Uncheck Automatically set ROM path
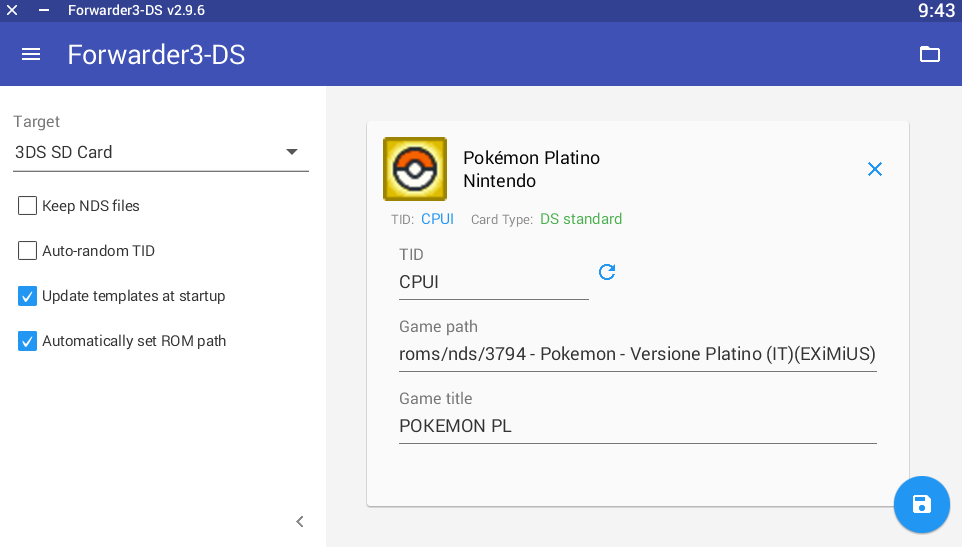This screenshot has width=962, height=547. 27,341
